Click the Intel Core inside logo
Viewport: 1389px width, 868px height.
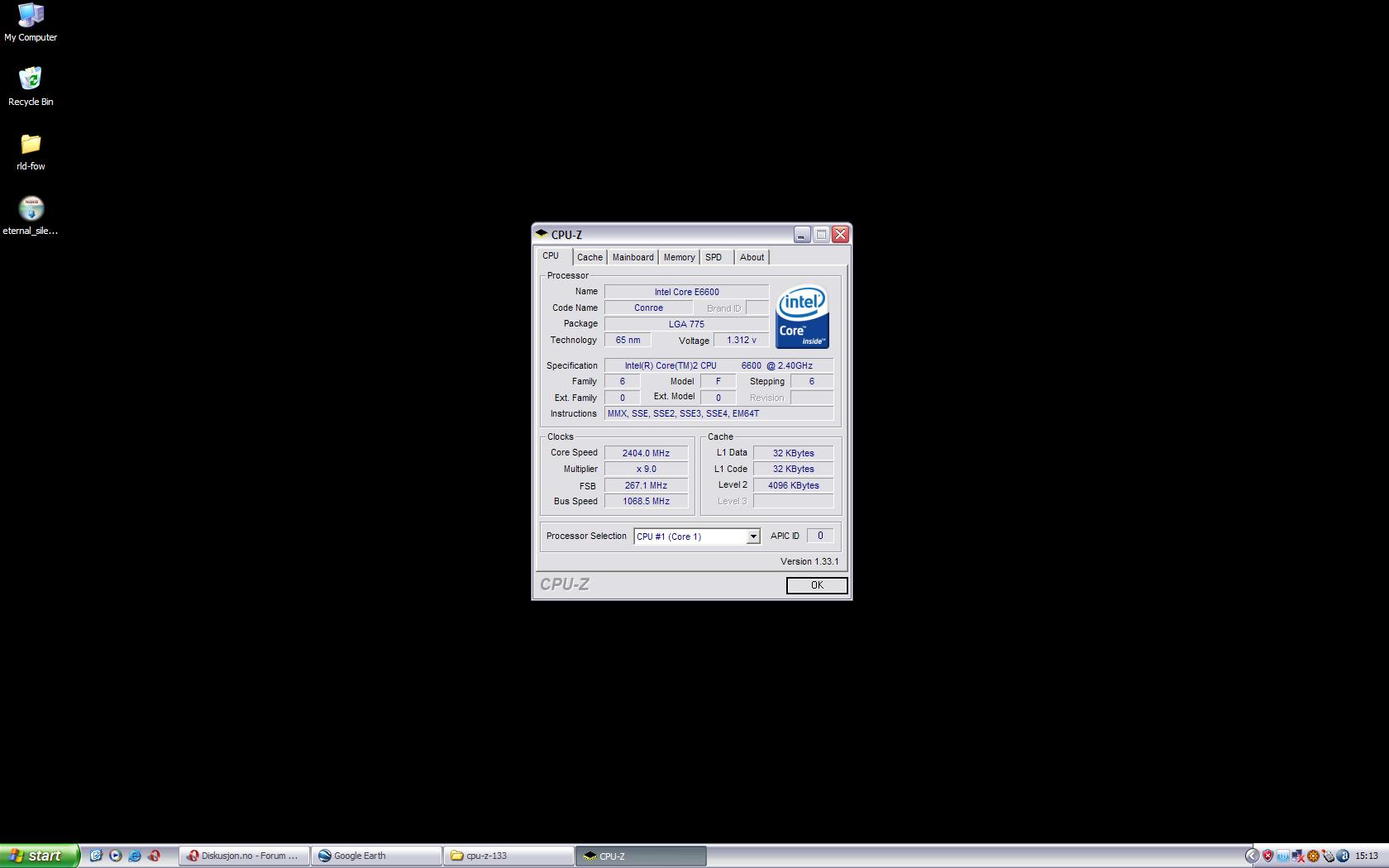(x=802, y=317)
